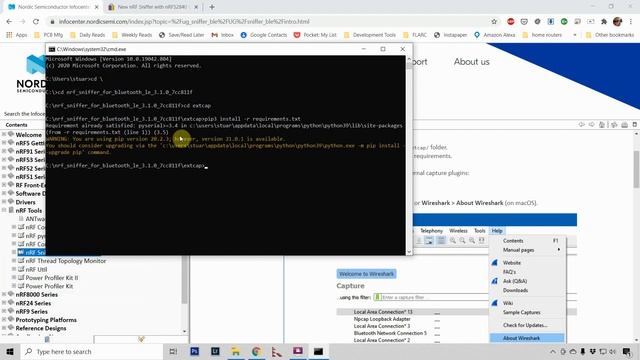
Task: Select the Drivers tree item
Action: pyautogui.click(x=25, y=202)
